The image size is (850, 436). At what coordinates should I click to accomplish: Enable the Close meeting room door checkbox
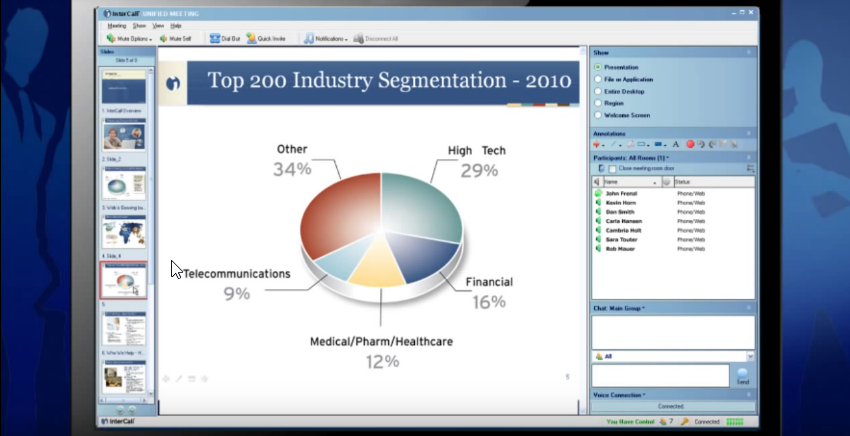click(611, 169)
